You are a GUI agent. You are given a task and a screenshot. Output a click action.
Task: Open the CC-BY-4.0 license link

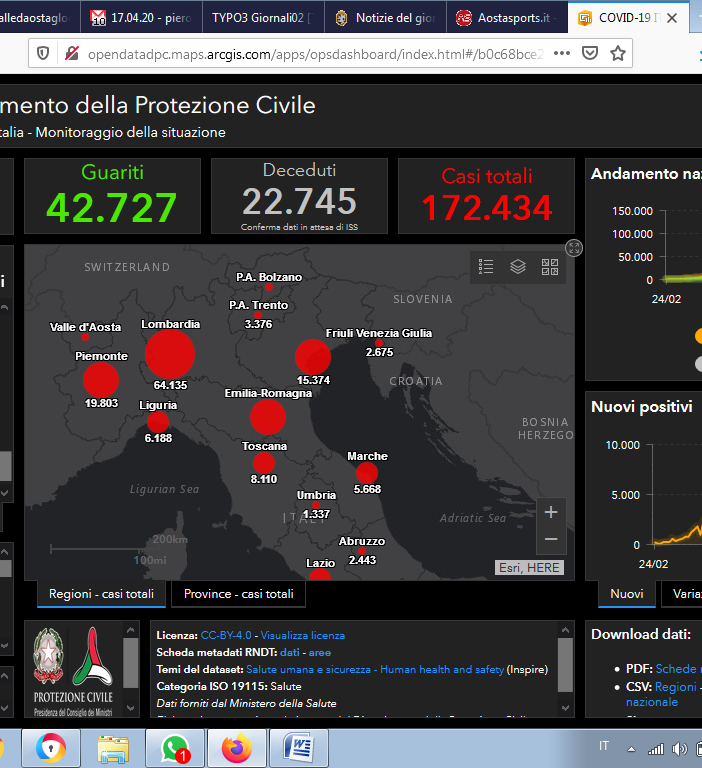tap(225, 635)
